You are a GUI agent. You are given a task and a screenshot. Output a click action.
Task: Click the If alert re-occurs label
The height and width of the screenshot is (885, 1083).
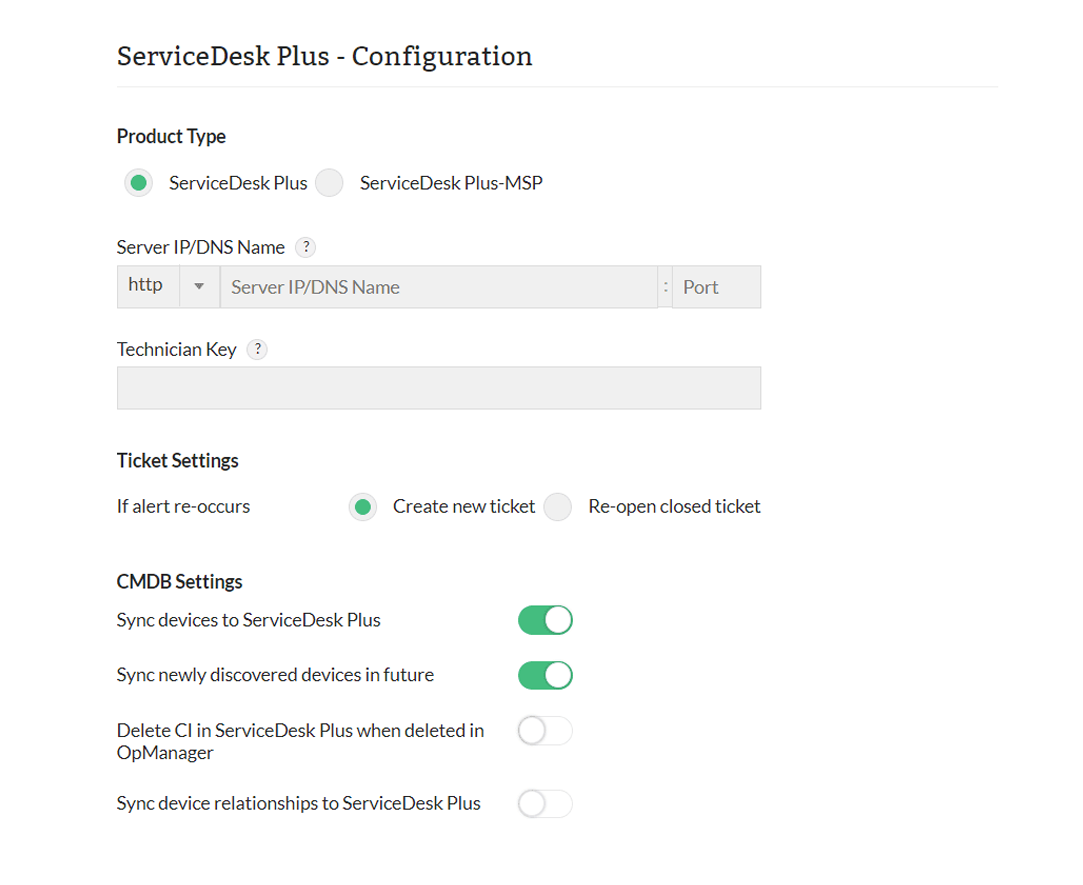tap(183, 506)
